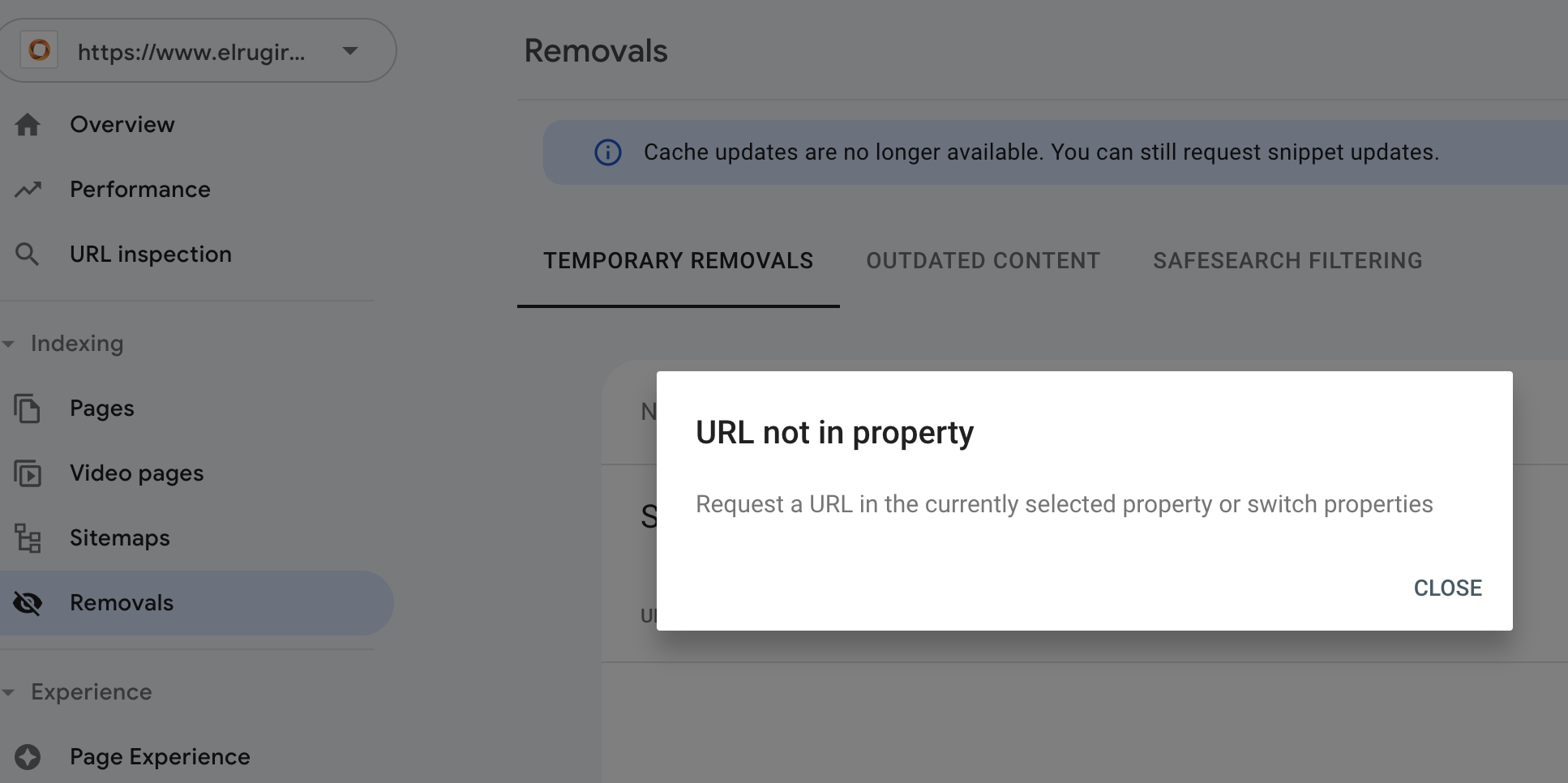Click the Sitemaps tree icon
Screen dimensions: 1568x783
tap(28, 538)
